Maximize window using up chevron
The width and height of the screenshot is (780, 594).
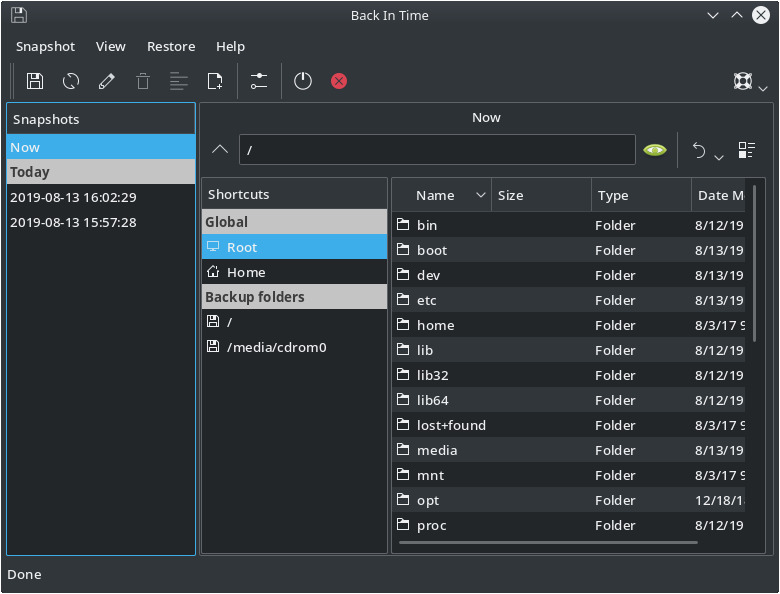click(x=737, y=15)
